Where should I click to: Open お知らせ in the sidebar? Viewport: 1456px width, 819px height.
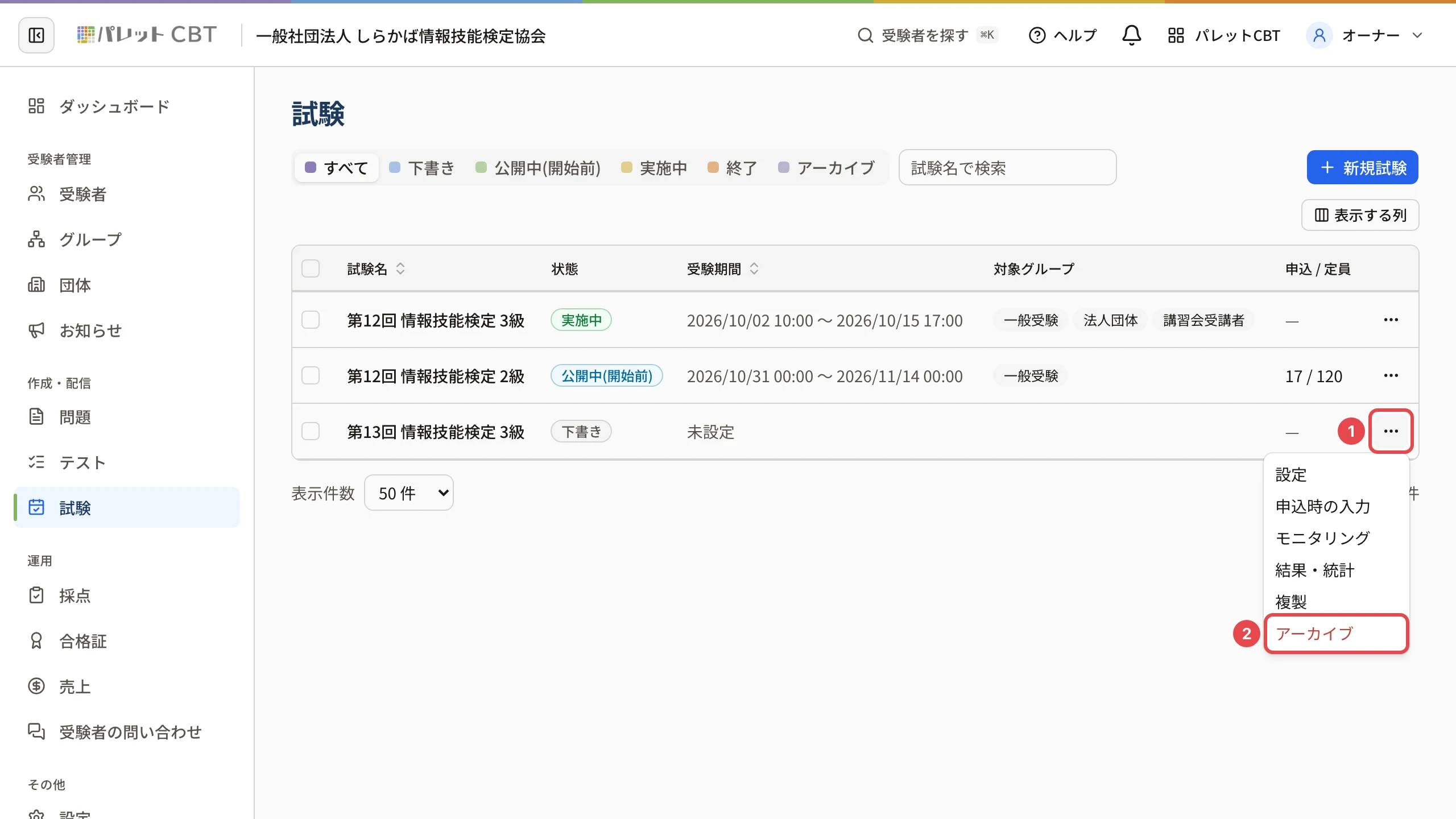[x=126, y=330]
